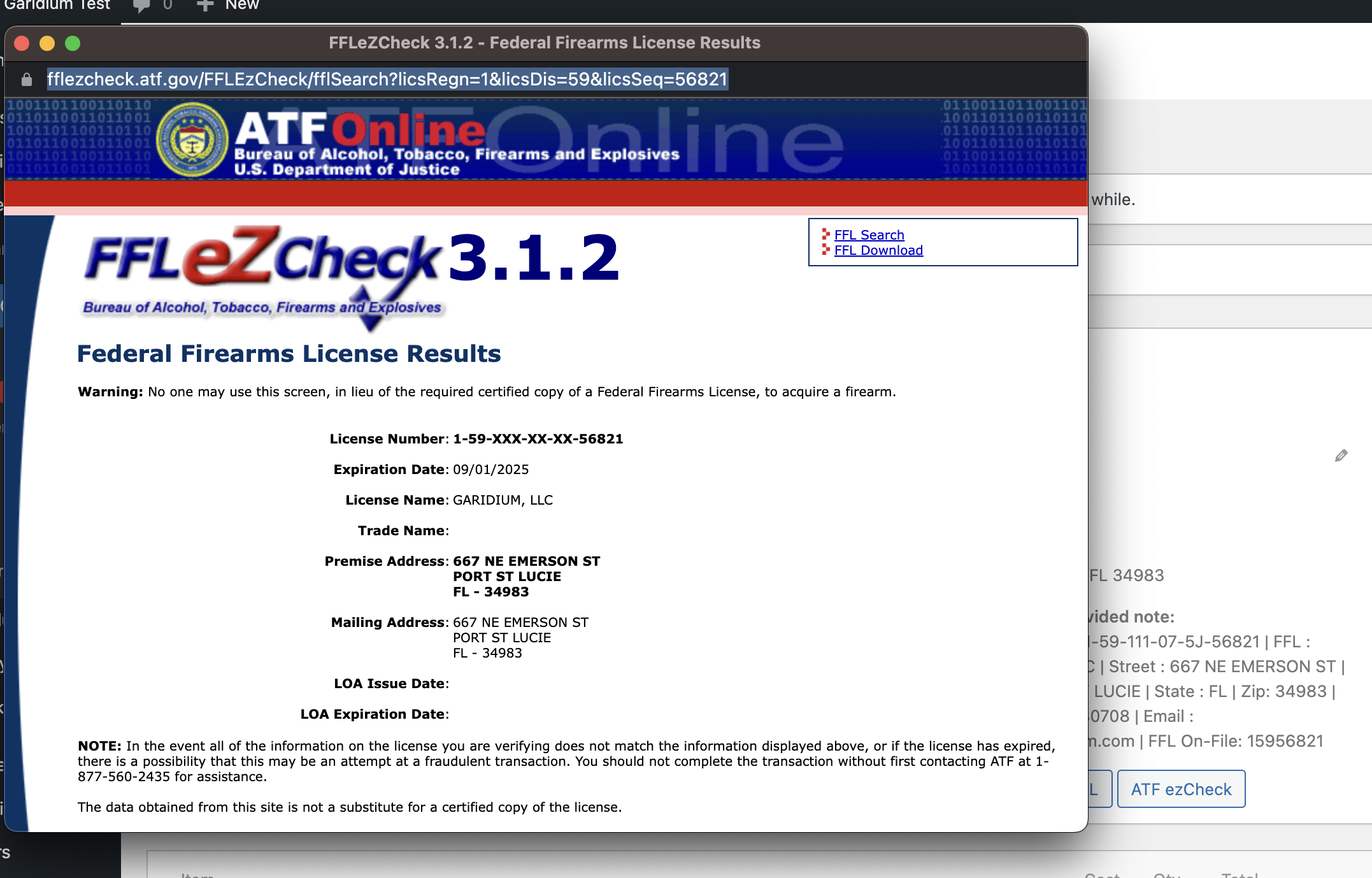The height and width of the screenshot is (878, 1372).
Task: Click the Federal Firearms License Results heading
Action: 289,354
